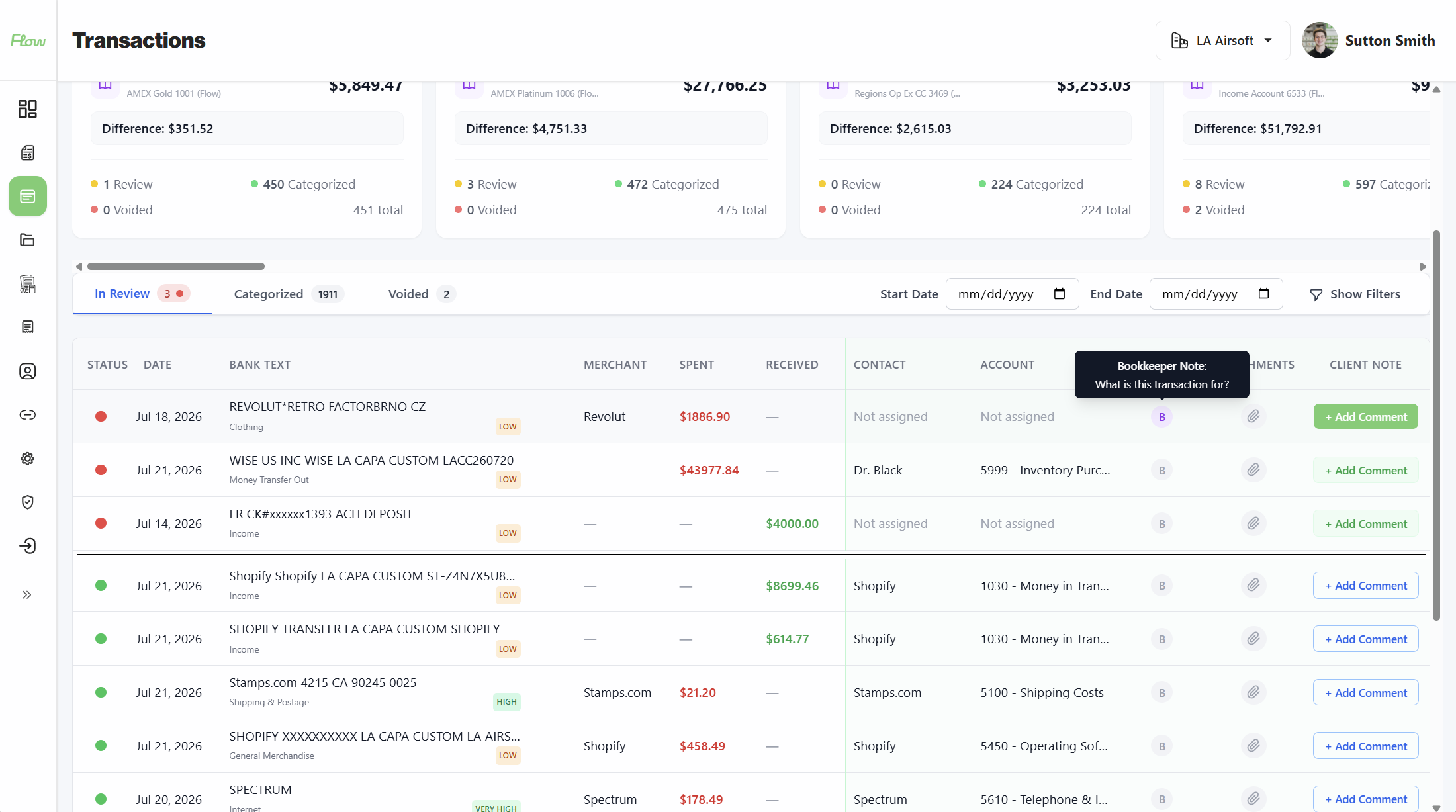The image size is (1456, 812).
Task: Open the settings gear icon in sidebar
Action: pos(27,459)
